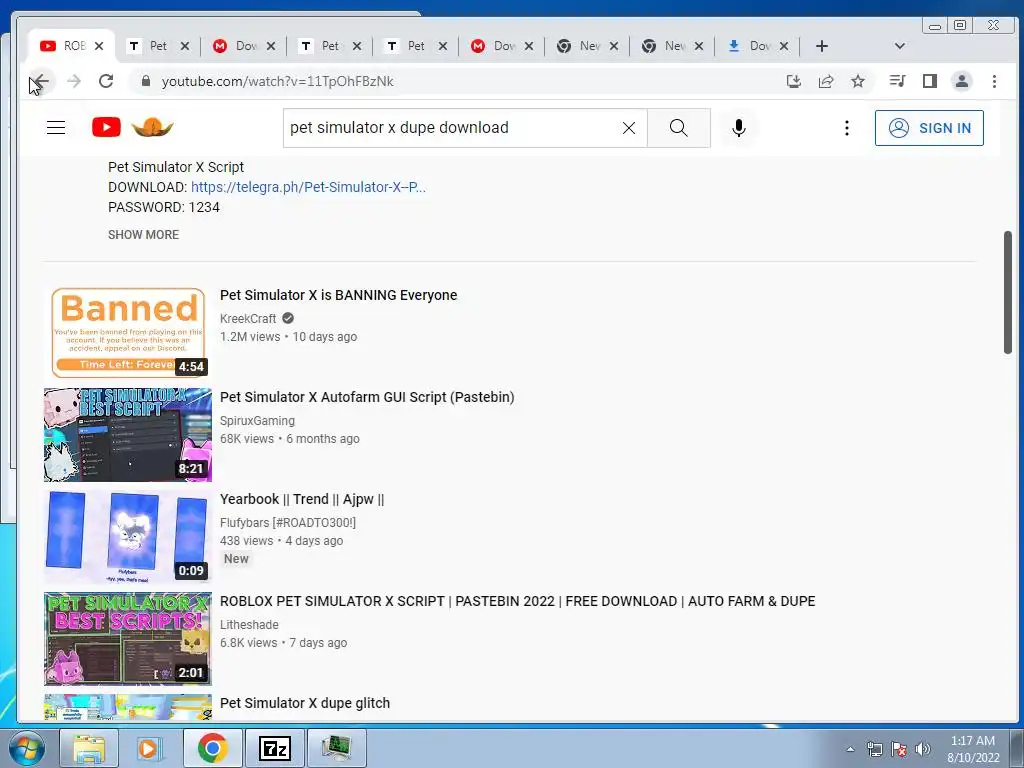Go back using the browser back arrow
The height and width of the screenshot is (768, 1024).
[40, 81]
